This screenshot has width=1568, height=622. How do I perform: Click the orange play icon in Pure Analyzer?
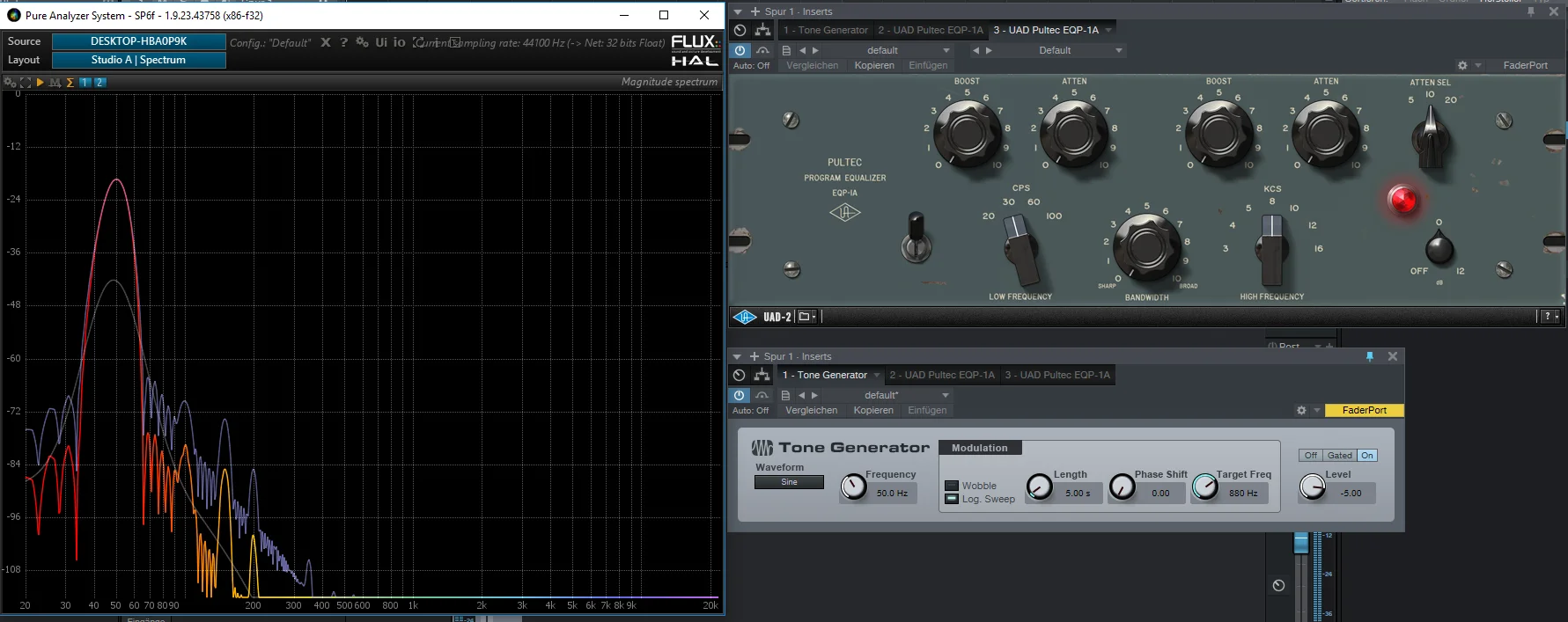point(40,82)
